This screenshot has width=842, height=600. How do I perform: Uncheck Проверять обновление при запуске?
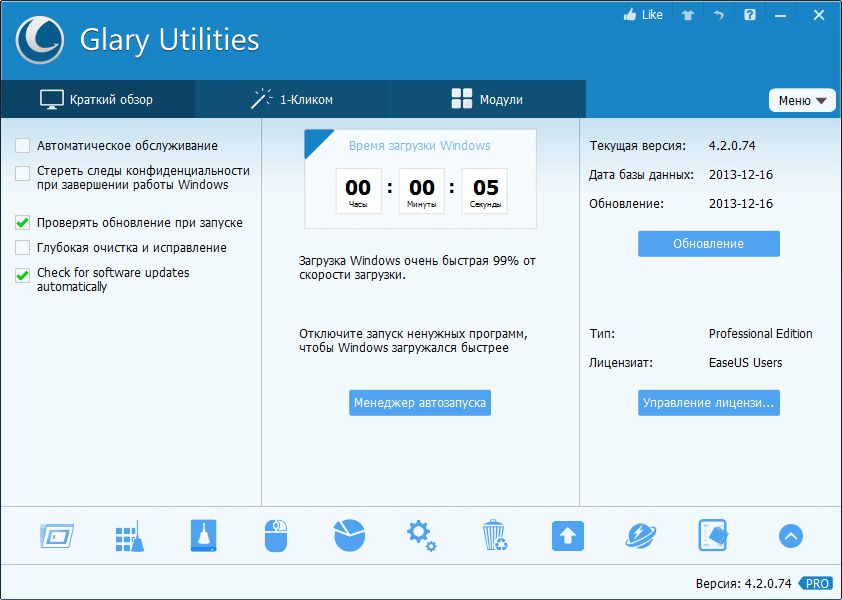pos(23,222)
